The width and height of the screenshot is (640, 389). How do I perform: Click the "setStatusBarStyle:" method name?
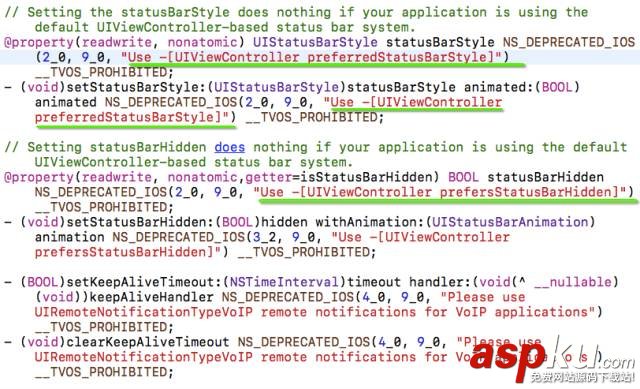(137, 87)
